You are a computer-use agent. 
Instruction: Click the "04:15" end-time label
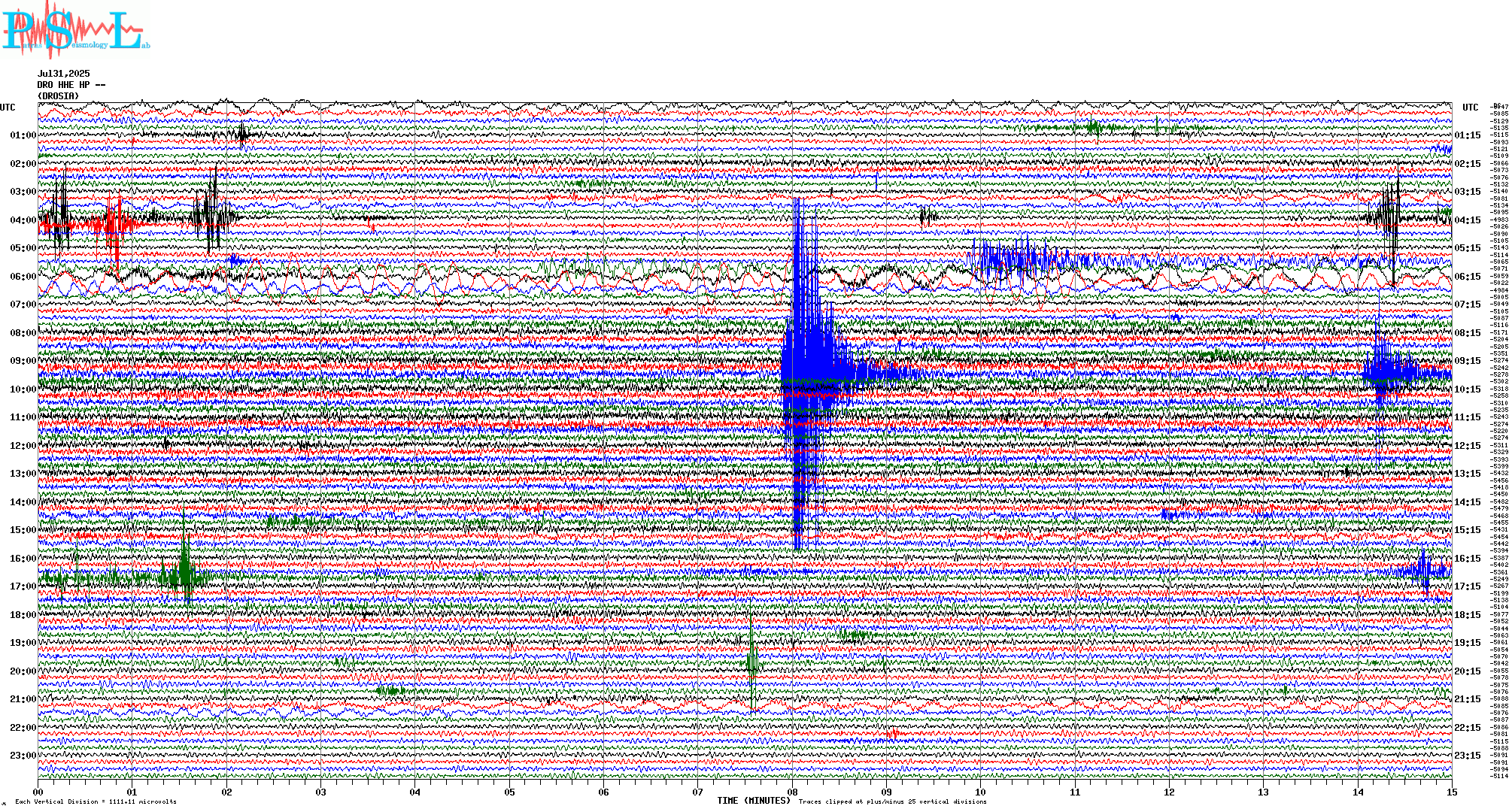tap(1468, 220)
